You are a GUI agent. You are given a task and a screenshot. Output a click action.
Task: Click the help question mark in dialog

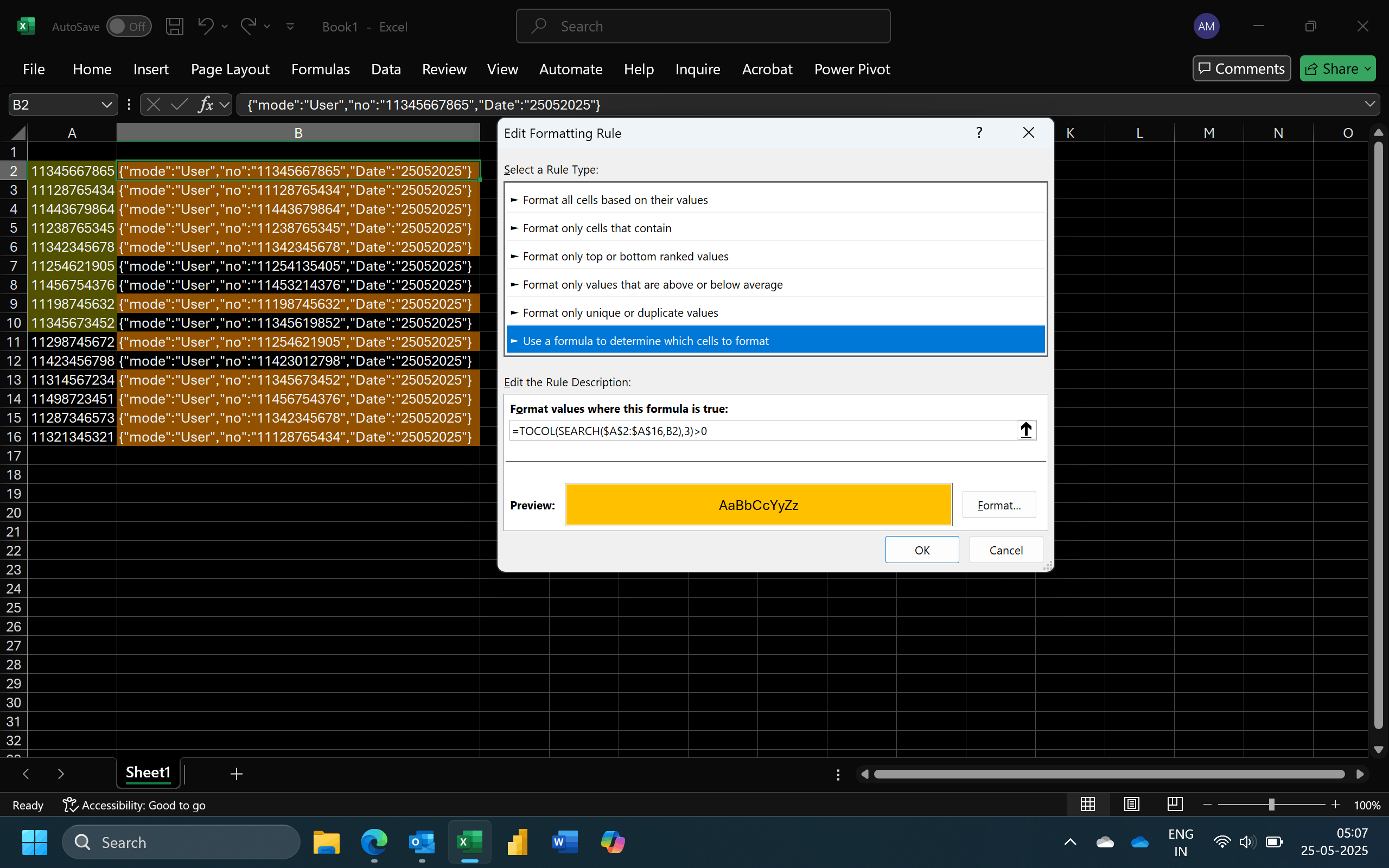[979, 133]
